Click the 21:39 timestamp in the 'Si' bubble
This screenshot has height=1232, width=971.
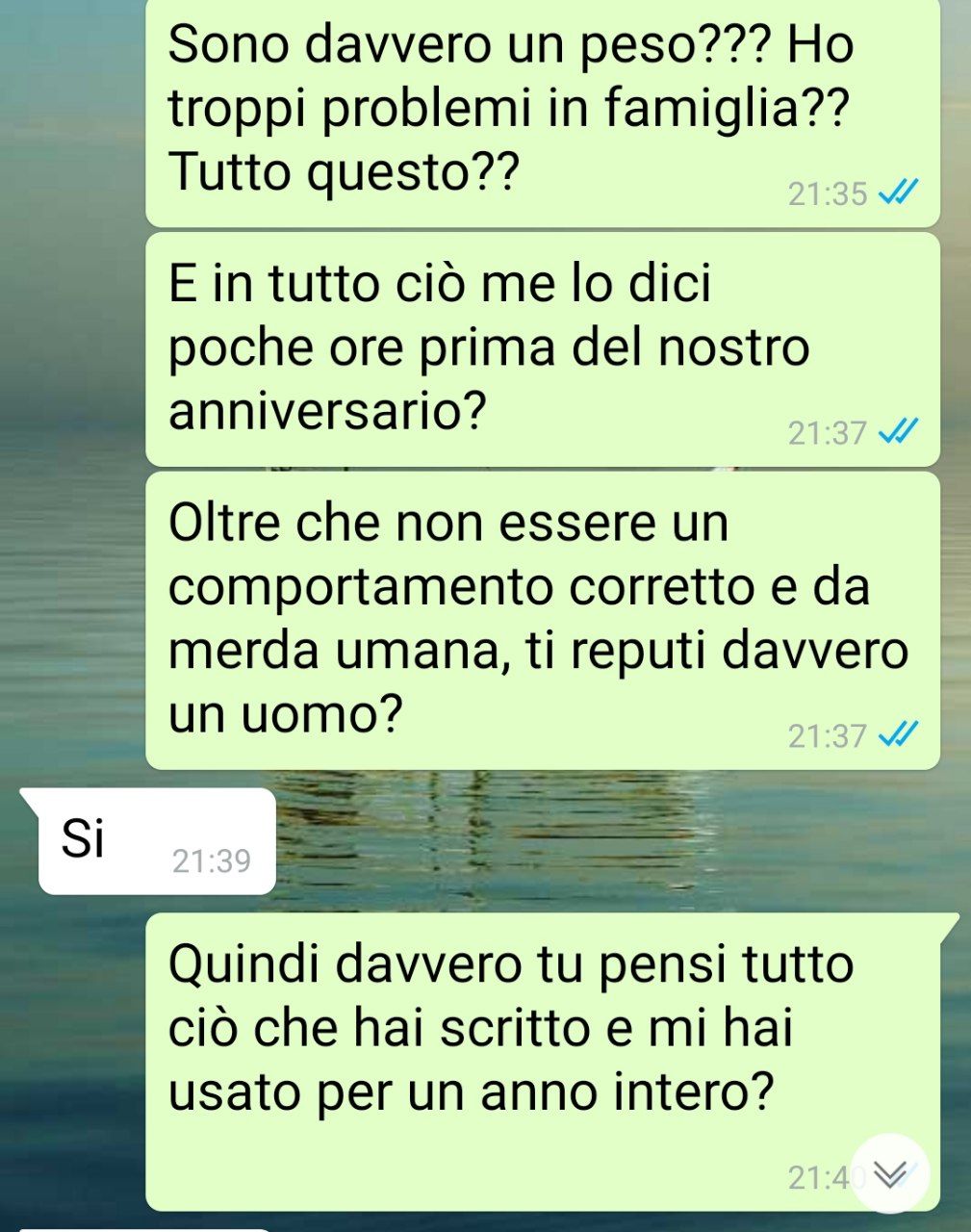coord(212,860)
